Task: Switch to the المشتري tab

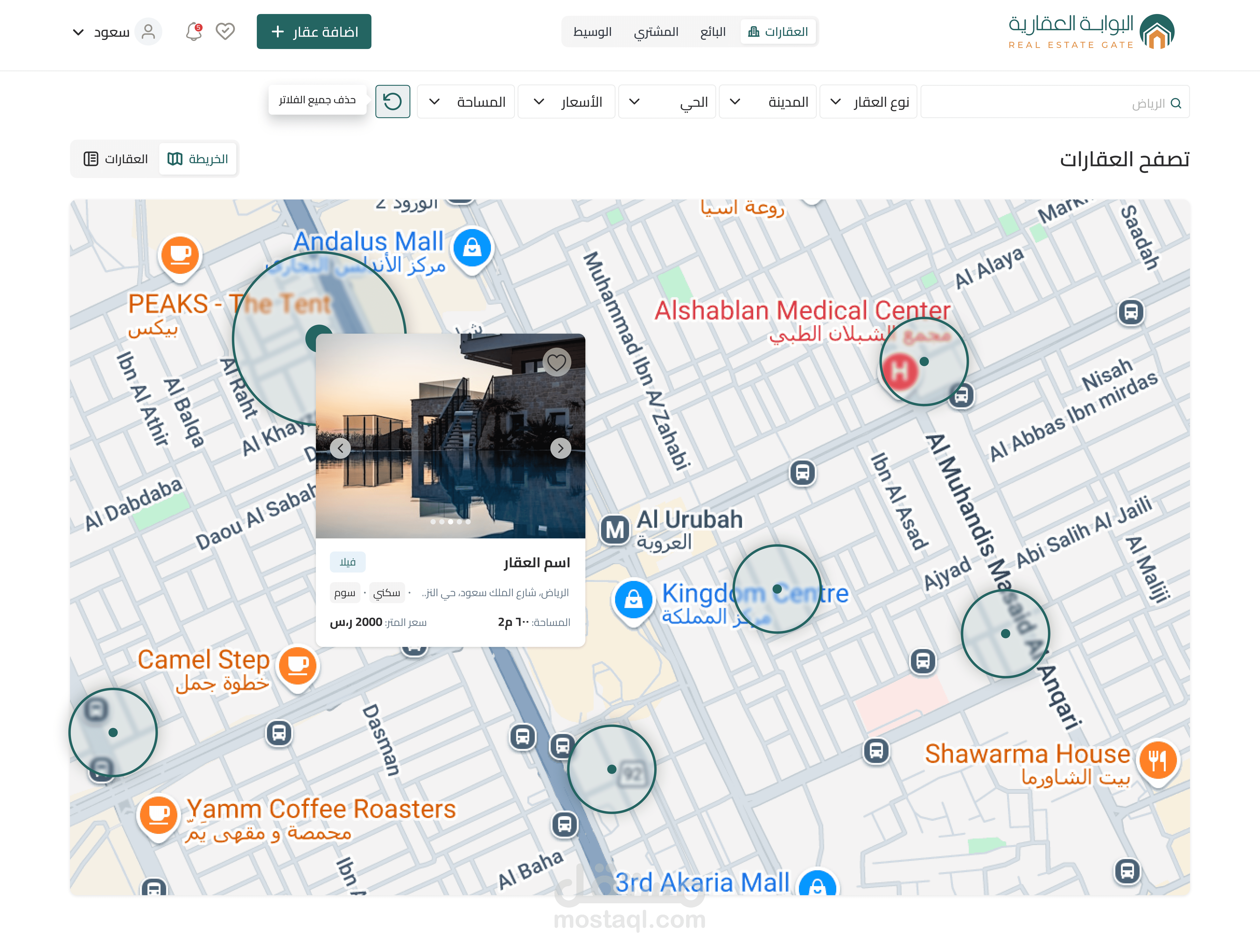Action: pos(656,32)
